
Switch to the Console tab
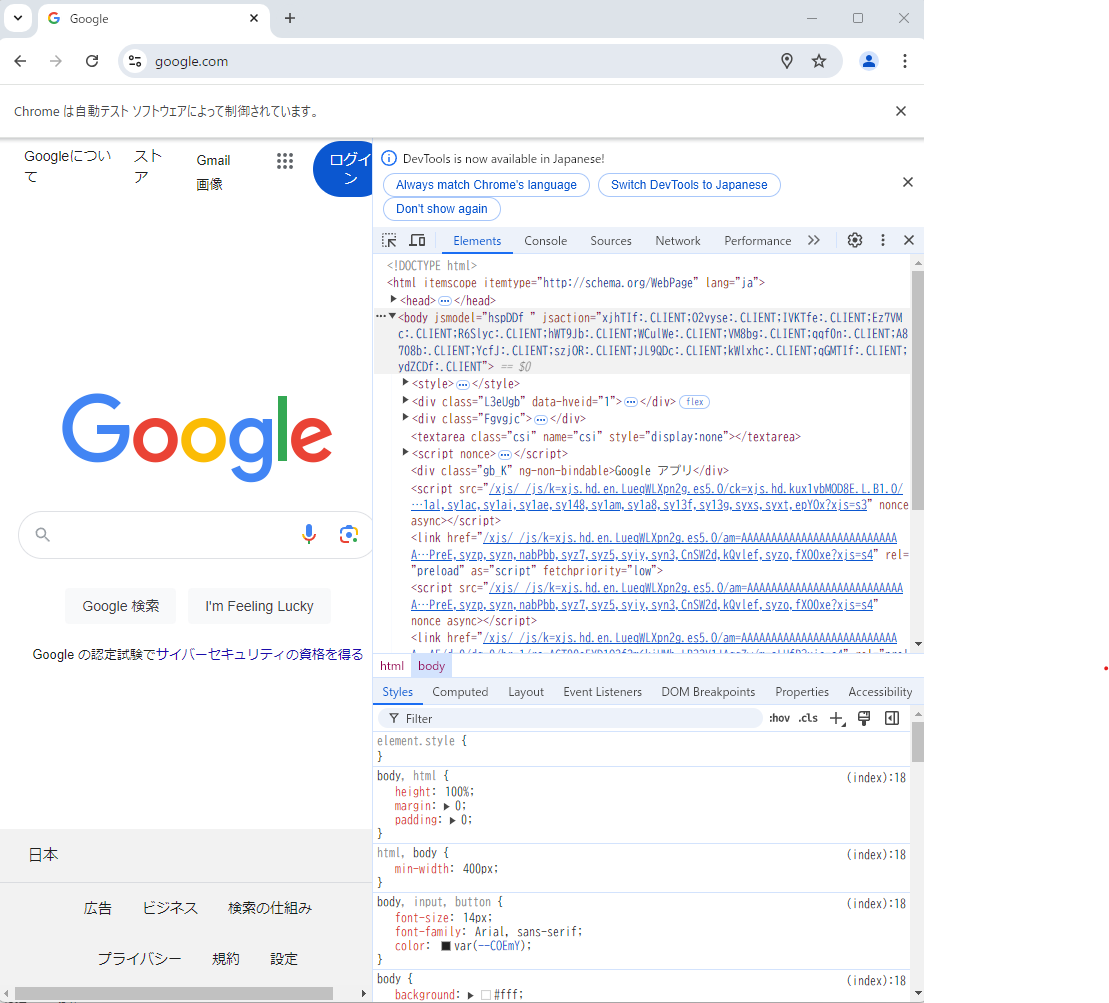pyautogui.click(x=545, y=241)
